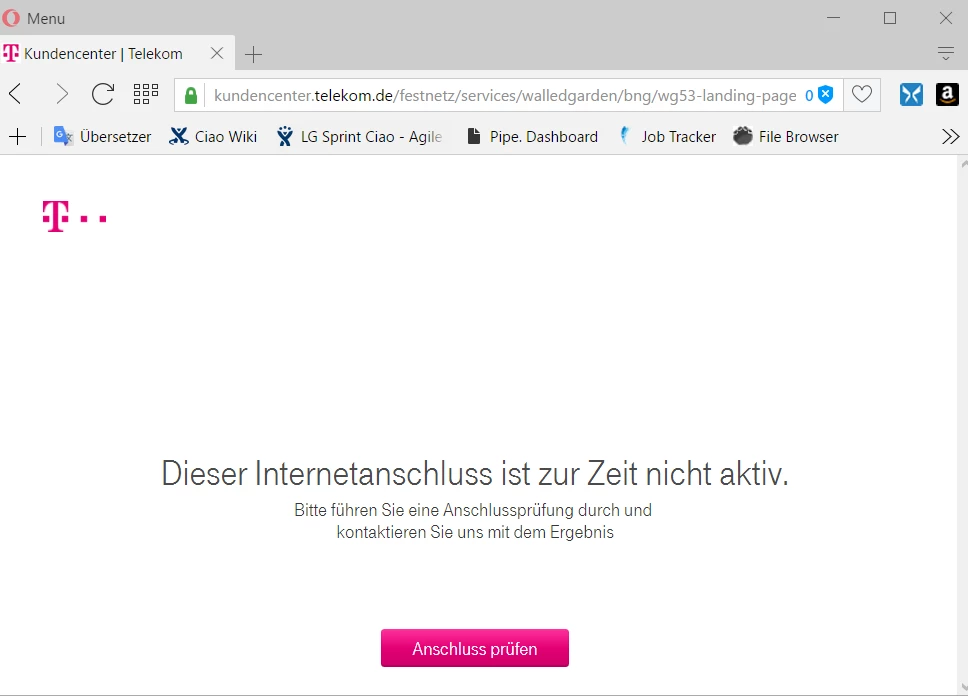Expand hidden bookmarks with double chevron
Viewport: 968px width, 696px height.
[951, 136]
